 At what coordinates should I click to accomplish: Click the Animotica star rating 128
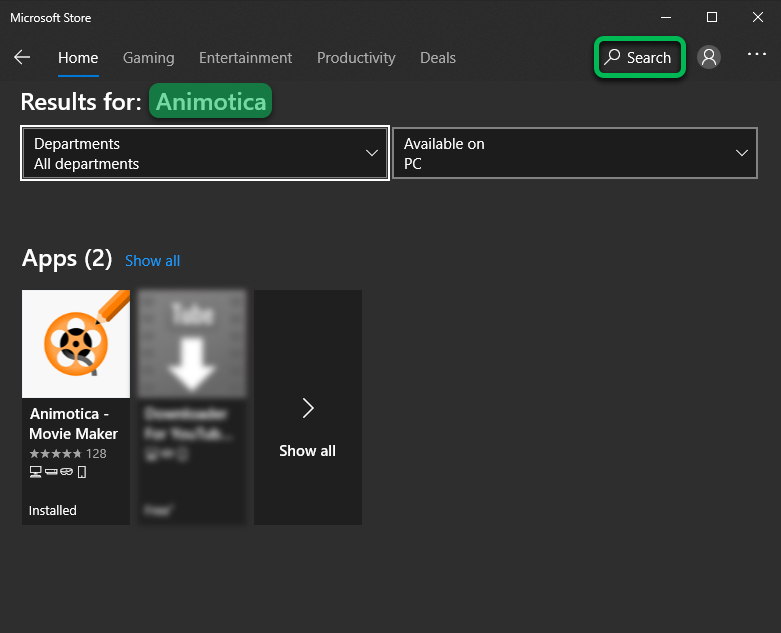tap(68, 454)
